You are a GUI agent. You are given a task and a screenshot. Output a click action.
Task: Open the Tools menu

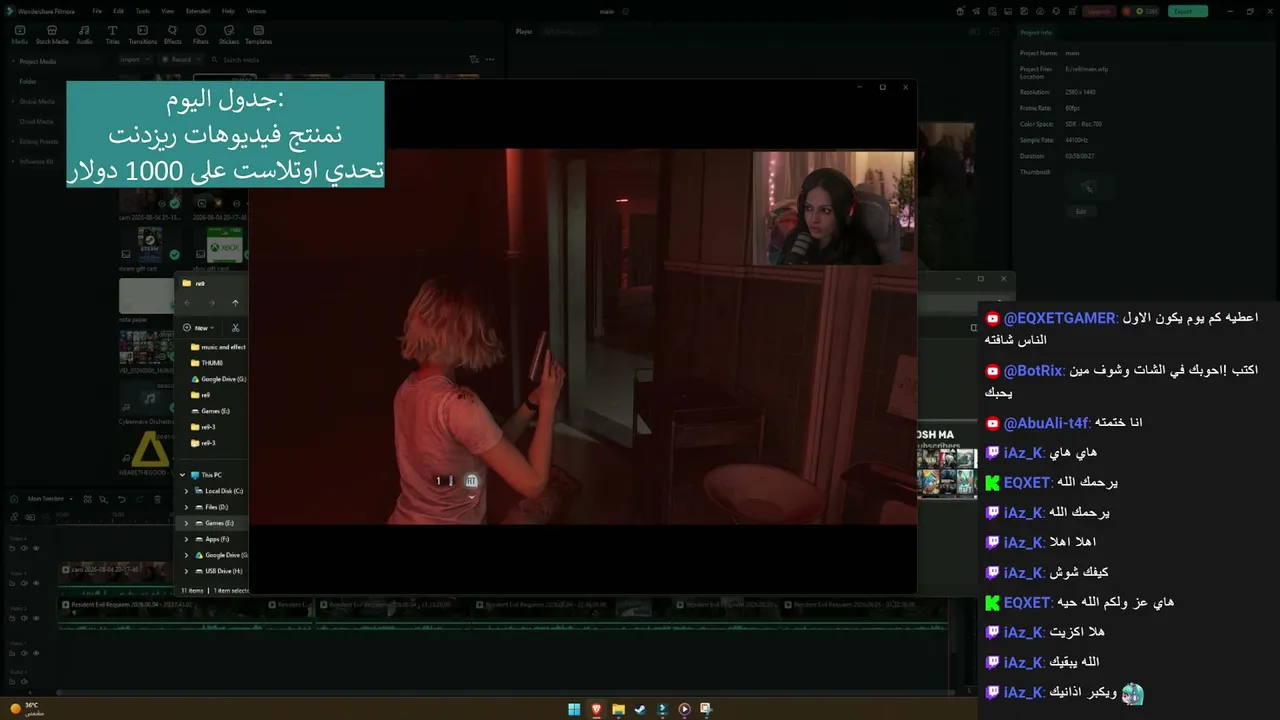coord(143,11)
